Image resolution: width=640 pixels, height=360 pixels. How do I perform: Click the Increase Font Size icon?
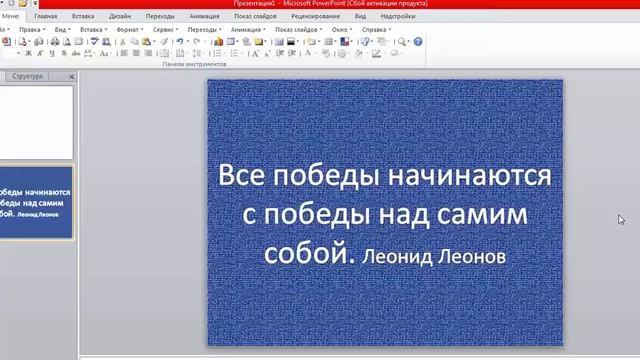coord(255,53)
